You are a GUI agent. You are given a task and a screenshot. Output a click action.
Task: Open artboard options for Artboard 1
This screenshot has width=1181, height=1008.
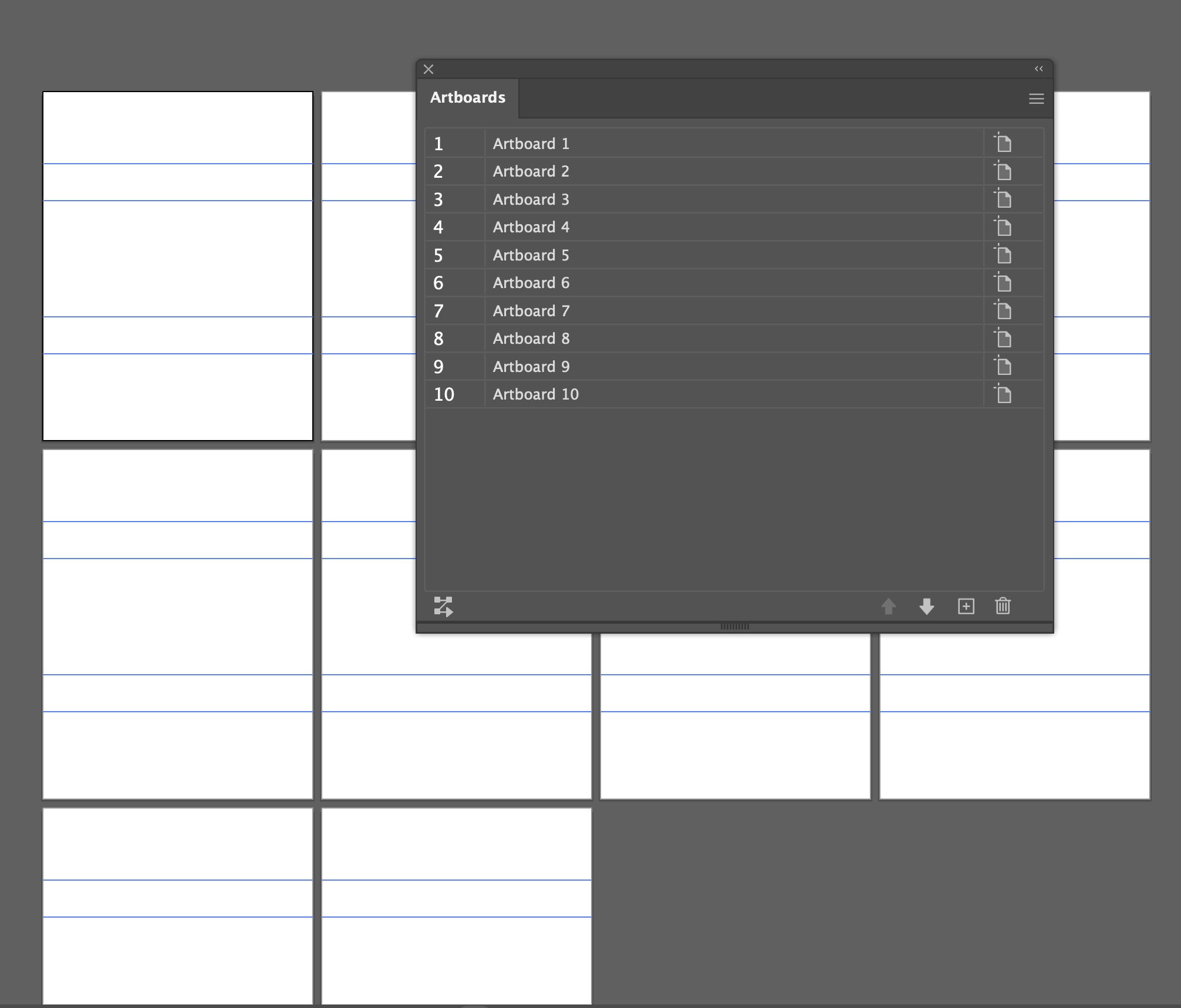1003,143
